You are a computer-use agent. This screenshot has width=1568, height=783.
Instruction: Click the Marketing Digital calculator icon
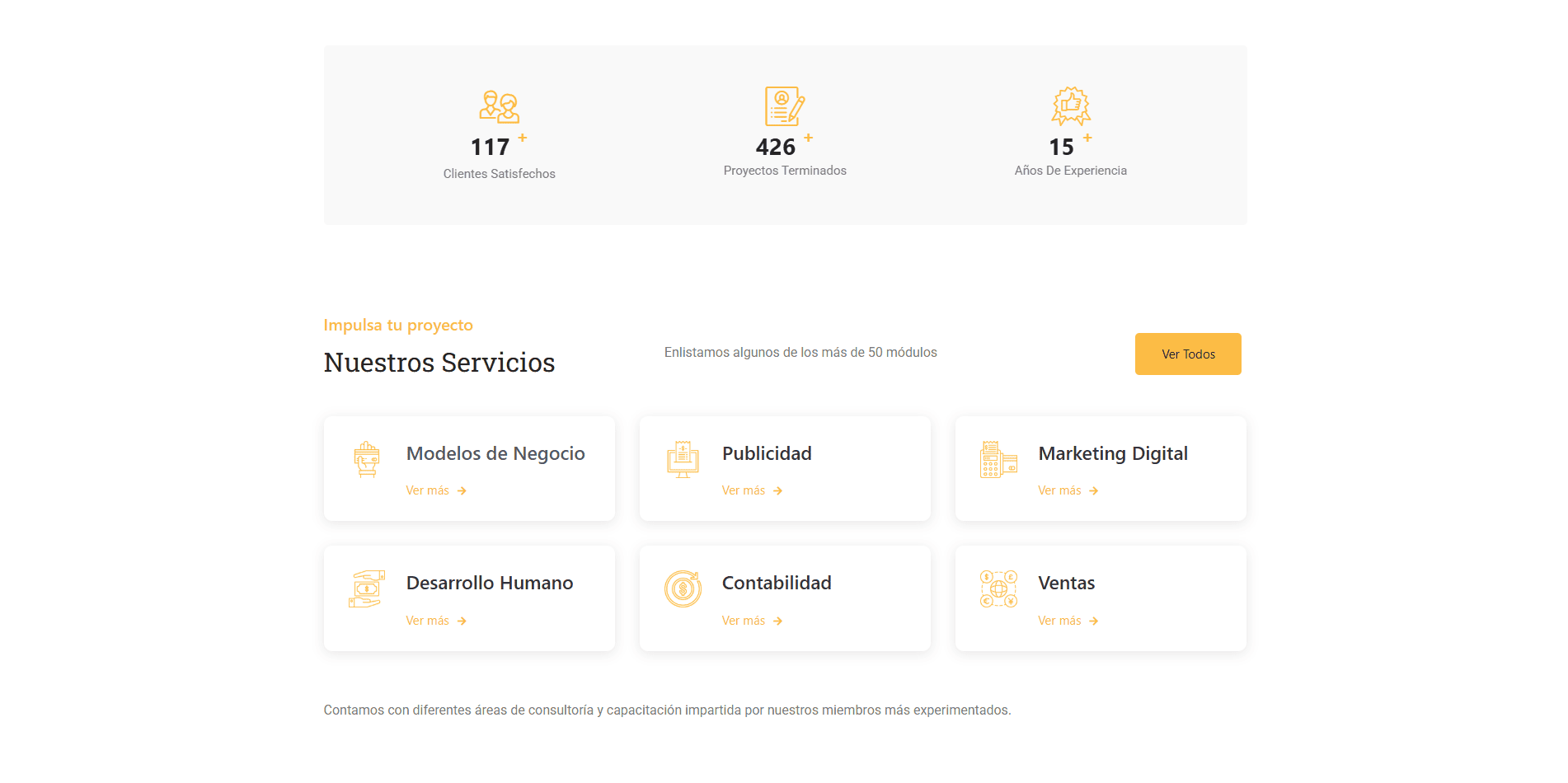click(998, 459)
